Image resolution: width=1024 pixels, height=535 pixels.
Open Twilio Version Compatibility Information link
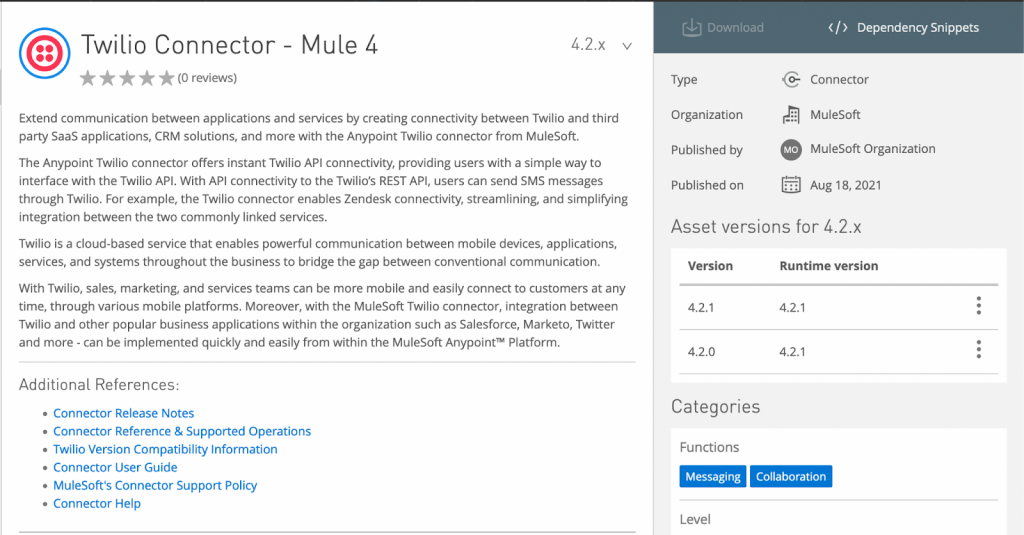165,449
